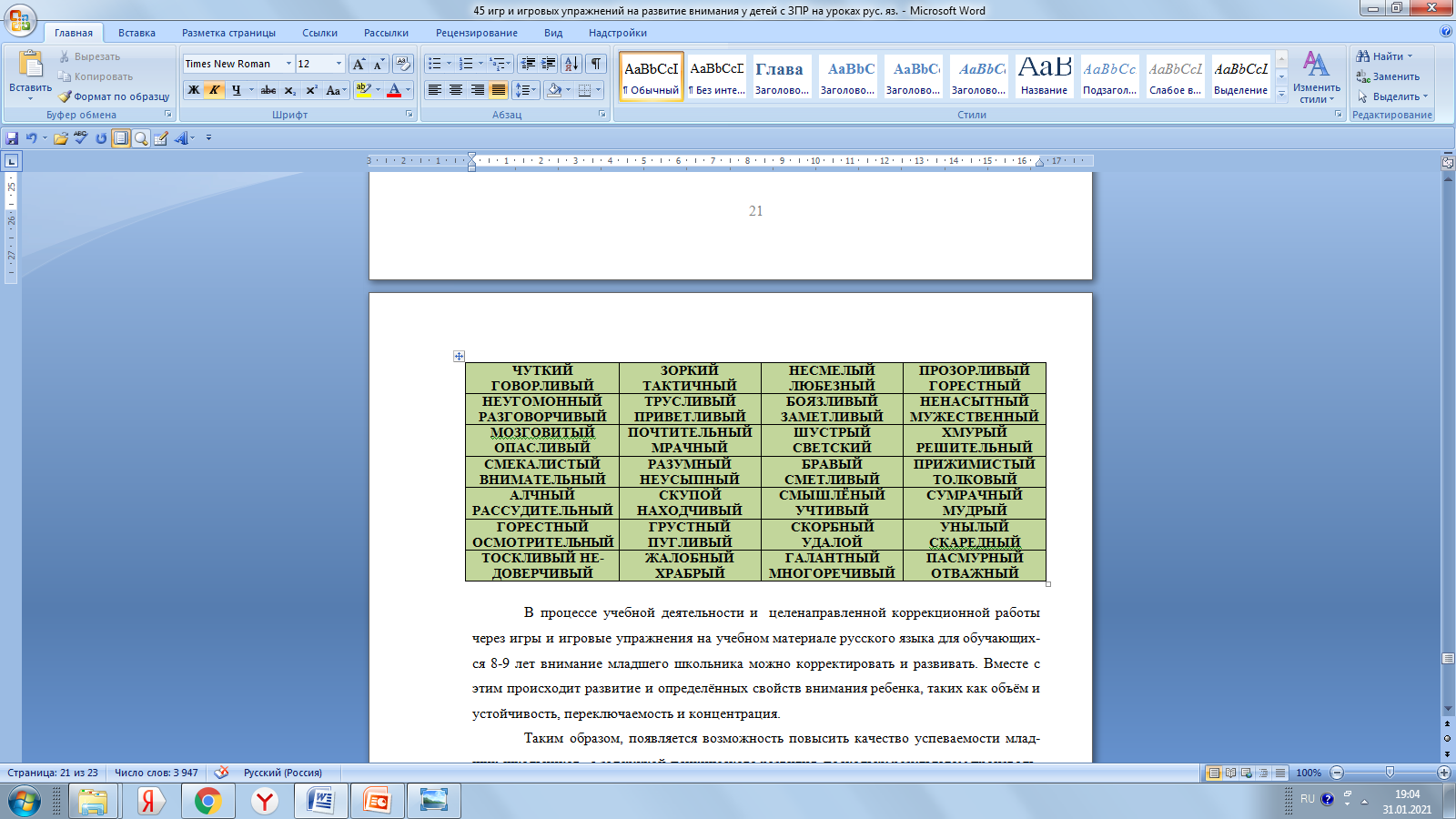
Task: Open line spacing options
Action: pos(526,90)
